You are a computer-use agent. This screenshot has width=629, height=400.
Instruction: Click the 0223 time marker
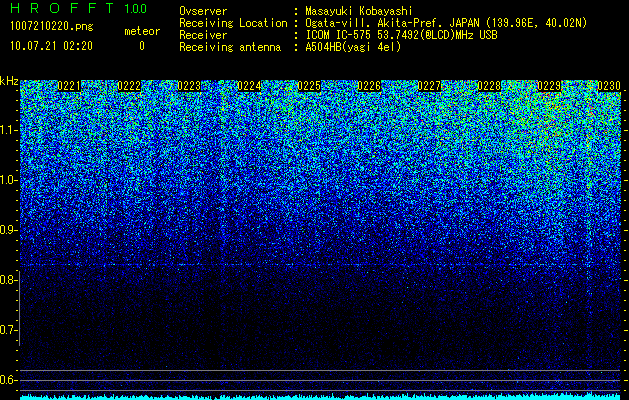pyautogui.click(x=189, y=86)
